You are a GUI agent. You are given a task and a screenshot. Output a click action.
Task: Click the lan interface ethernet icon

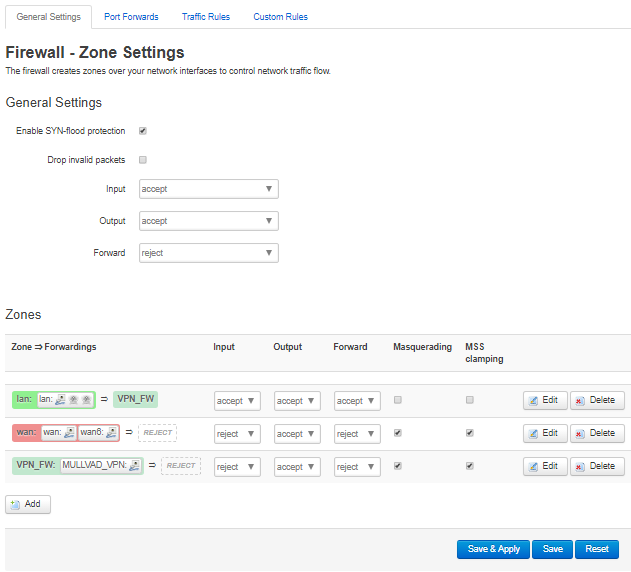tap(60, 400)
